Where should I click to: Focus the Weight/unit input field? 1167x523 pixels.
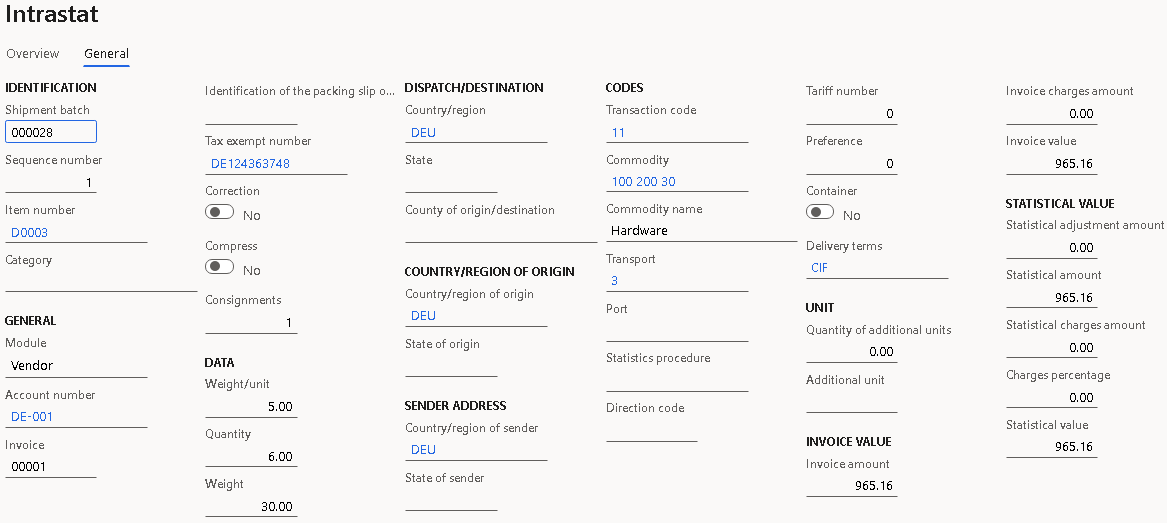point(251,407)
